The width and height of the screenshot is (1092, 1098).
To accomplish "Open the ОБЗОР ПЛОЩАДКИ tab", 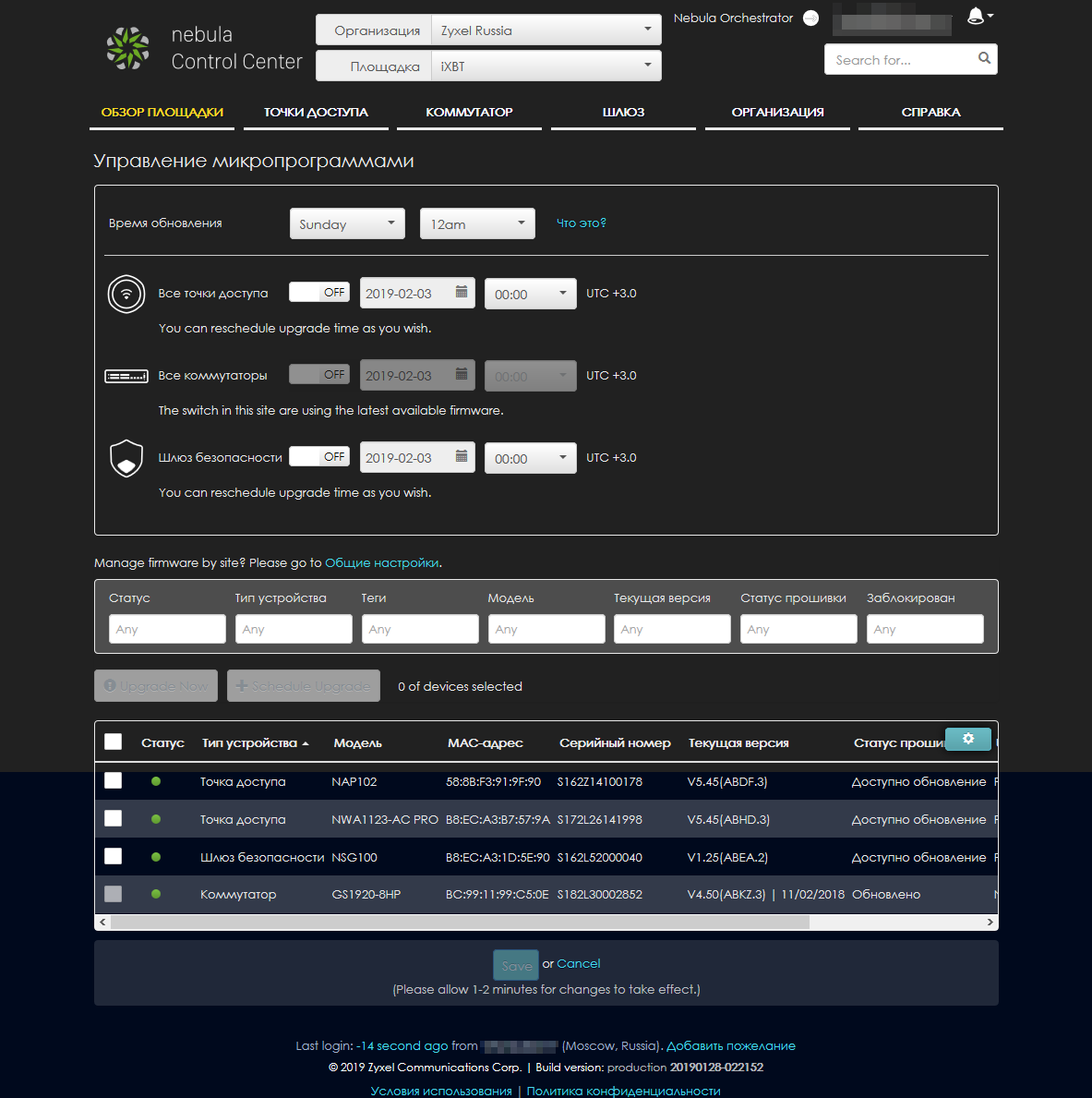I will [x=162, y=112].
